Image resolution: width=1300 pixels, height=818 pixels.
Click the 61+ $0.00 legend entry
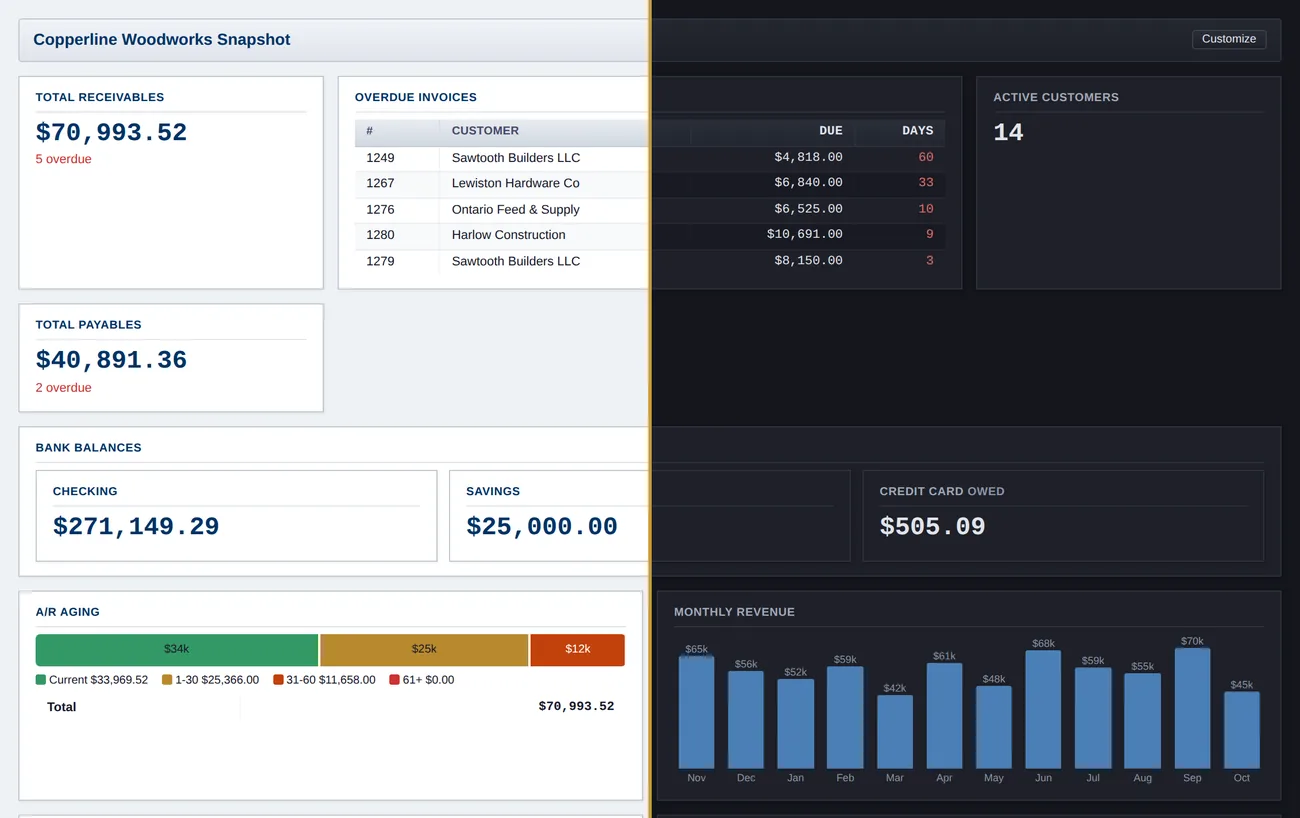click(x=421, y=680)
